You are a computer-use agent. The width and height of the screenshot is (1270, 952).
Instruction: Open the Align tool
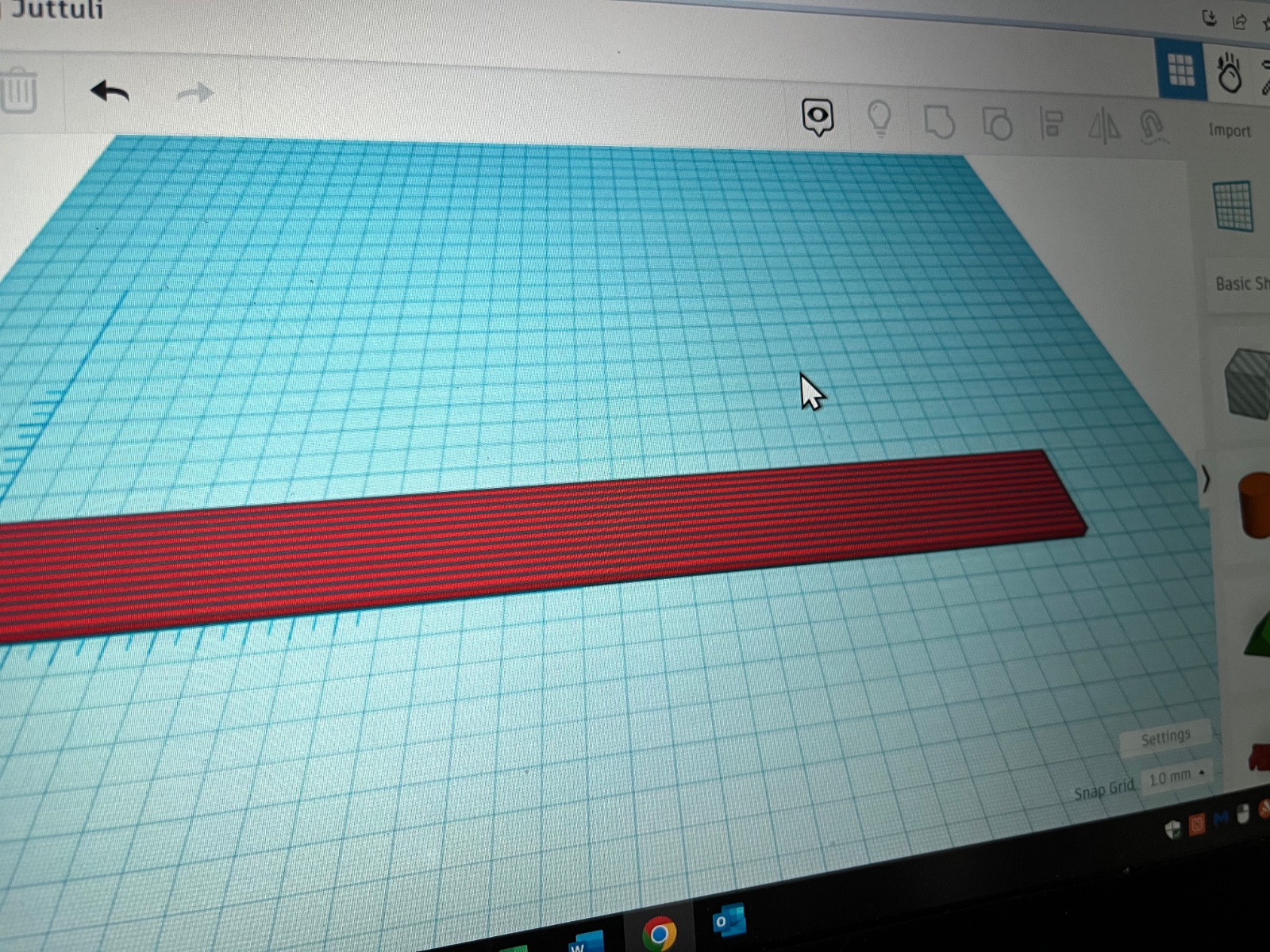pos(1052,125)
